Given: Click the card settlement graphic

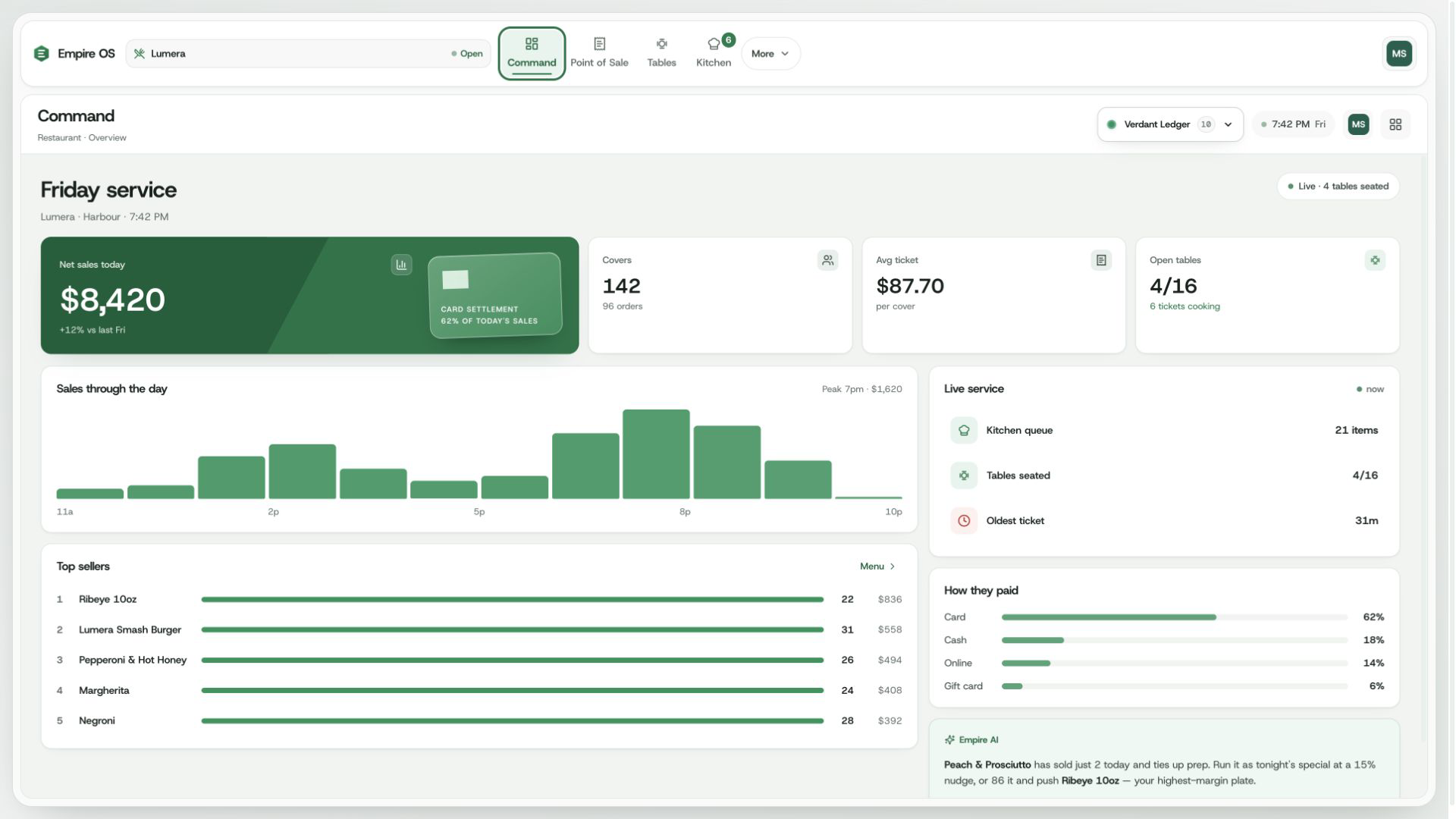Looking at the screenshot, I should click(495, 295).
